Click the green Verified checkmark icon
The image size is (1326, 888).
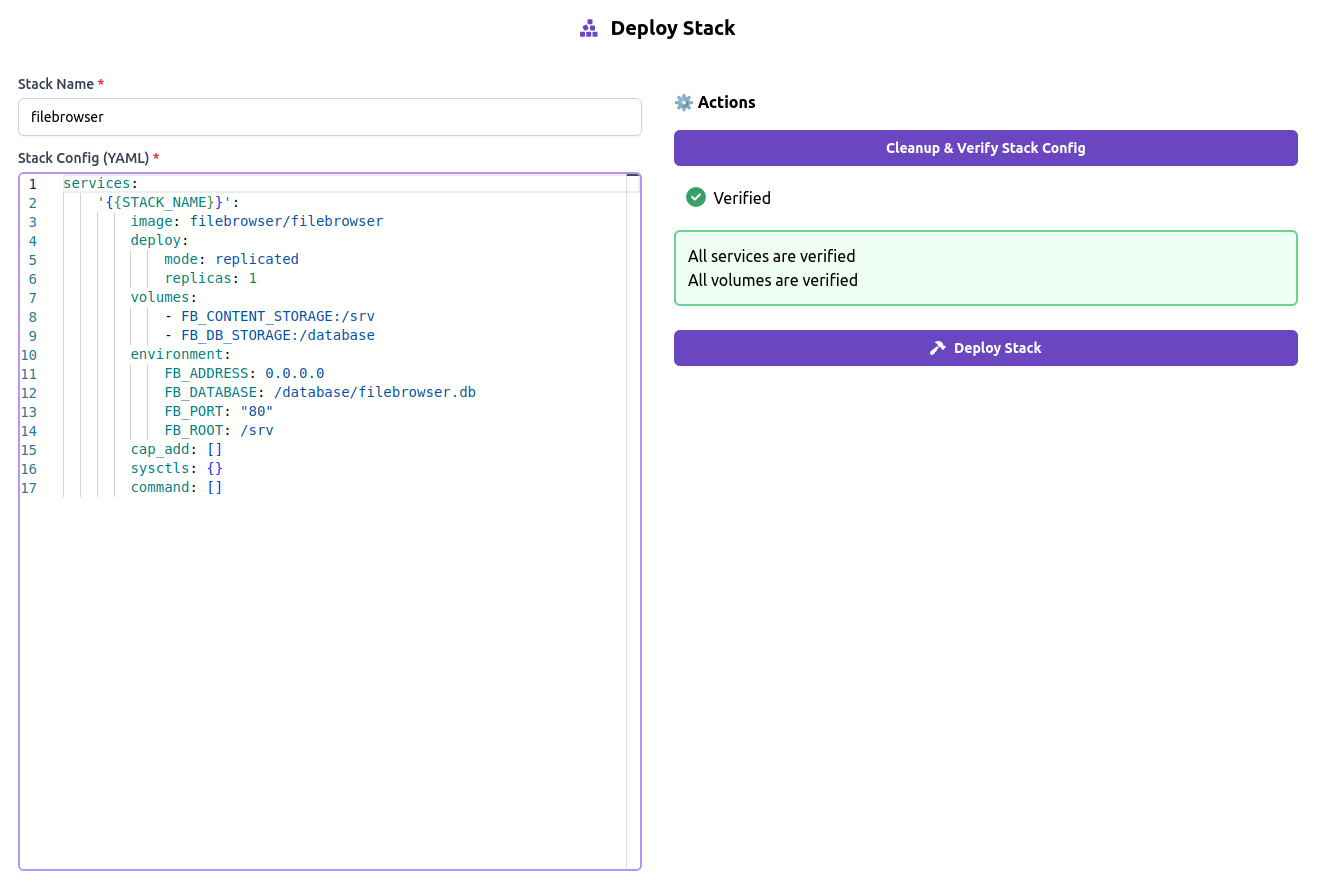(x=696, y=198)
